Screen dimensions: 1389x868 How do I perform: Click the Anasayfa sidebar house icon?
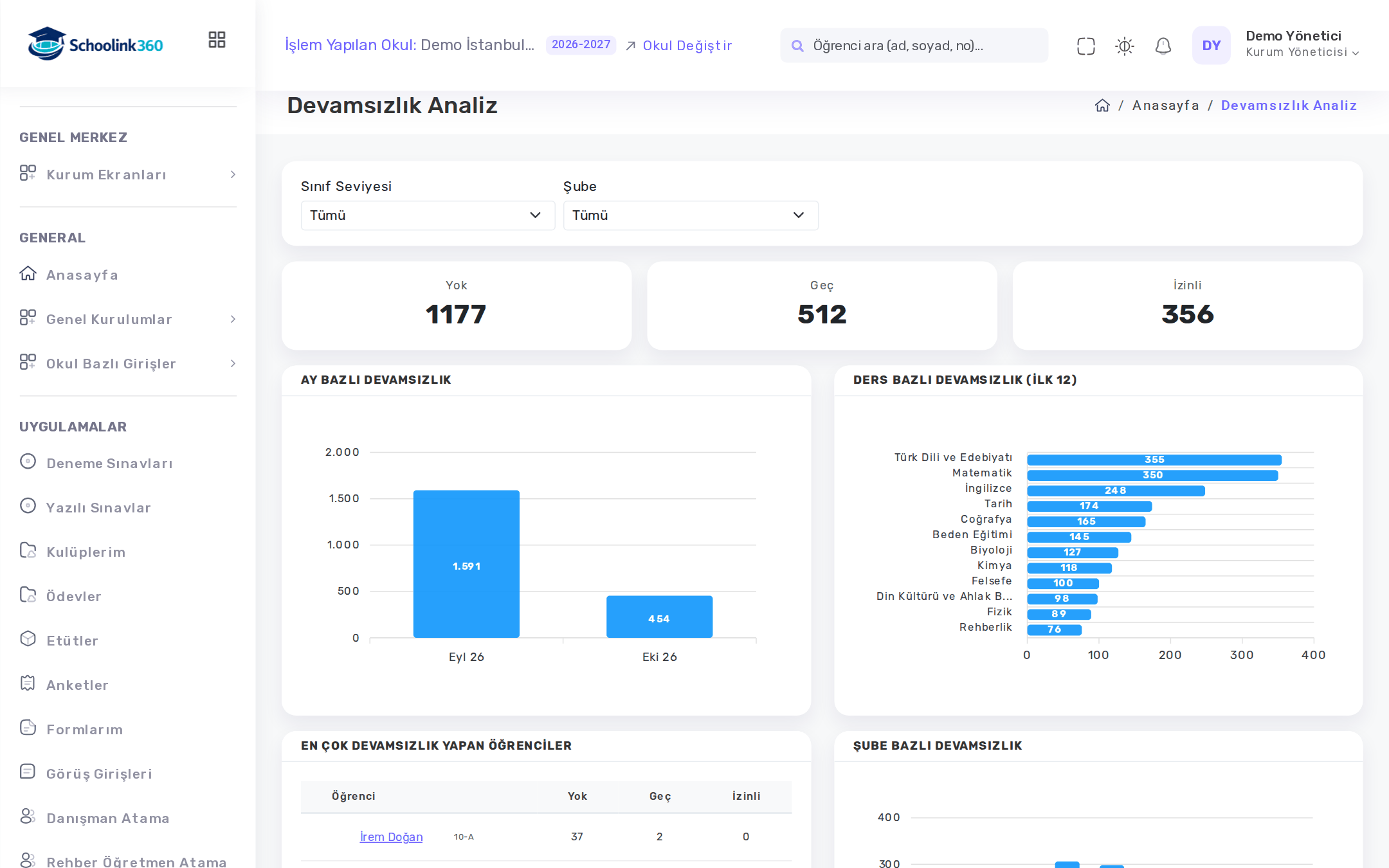pos(28,274)
